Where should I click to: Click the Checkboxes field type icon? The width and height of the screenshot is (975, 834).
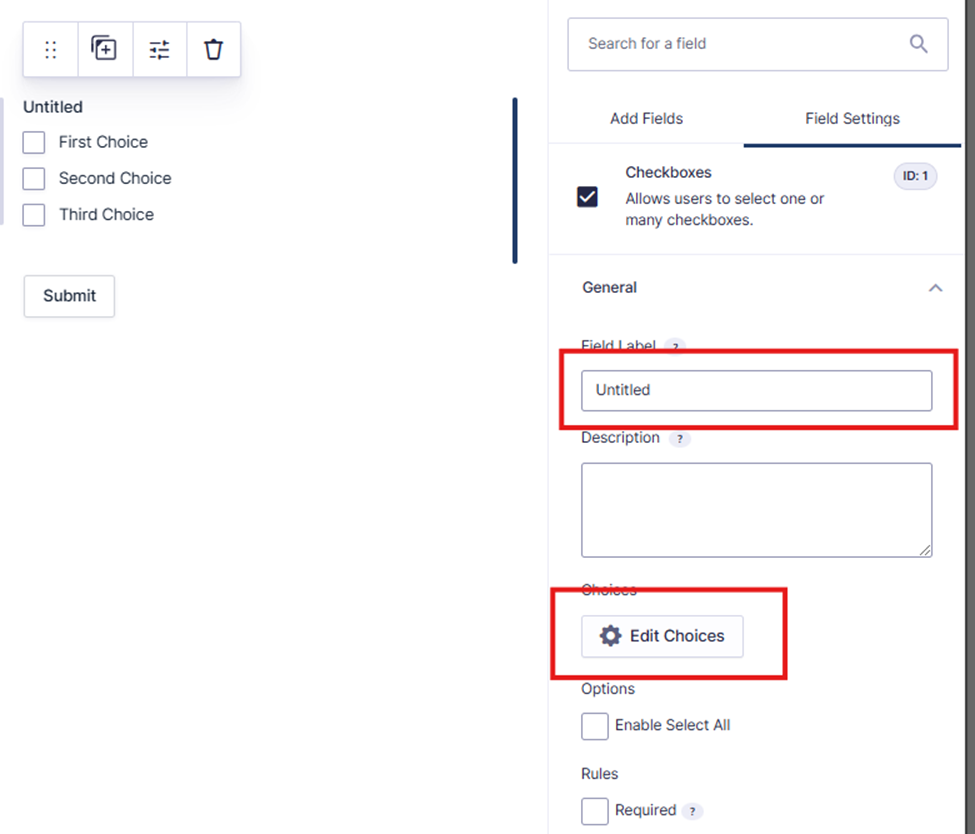click(588, 197)
